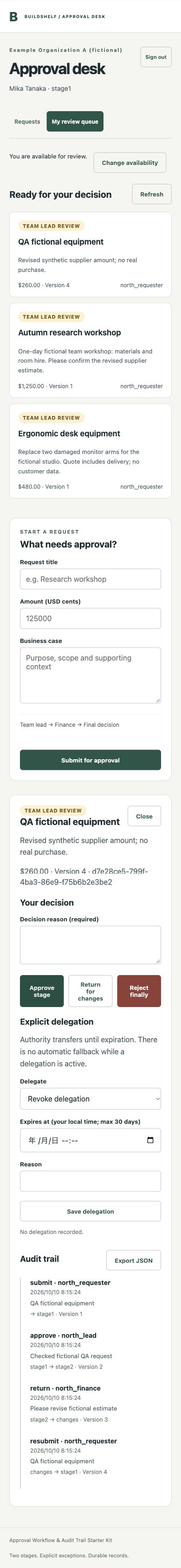This screenshot has width=181, height=1568.
Task: Open the calendar picker icon in Expires at
Action: (150, 1140)
